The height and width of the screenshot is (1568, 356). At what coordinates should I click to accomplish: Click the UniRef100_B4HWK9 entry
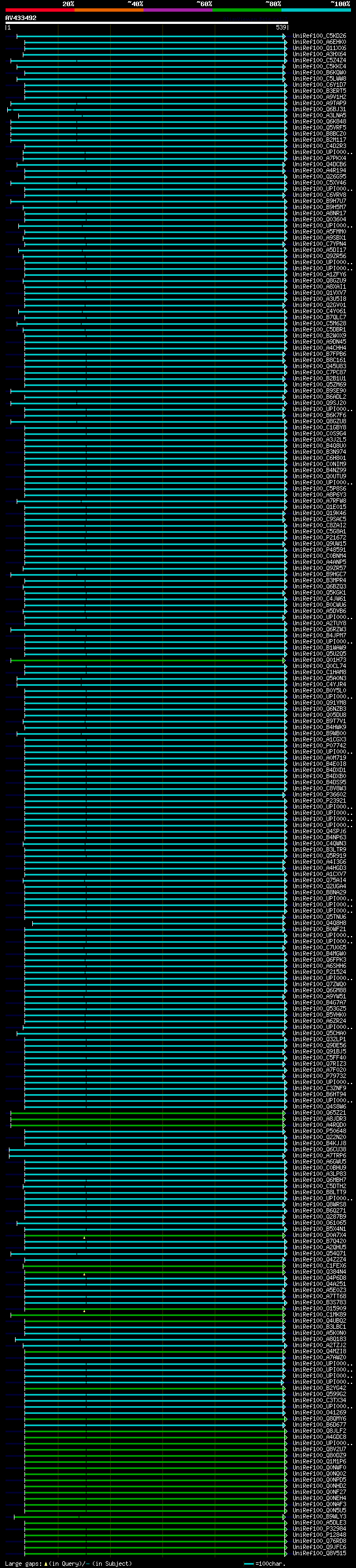(319, 727)
